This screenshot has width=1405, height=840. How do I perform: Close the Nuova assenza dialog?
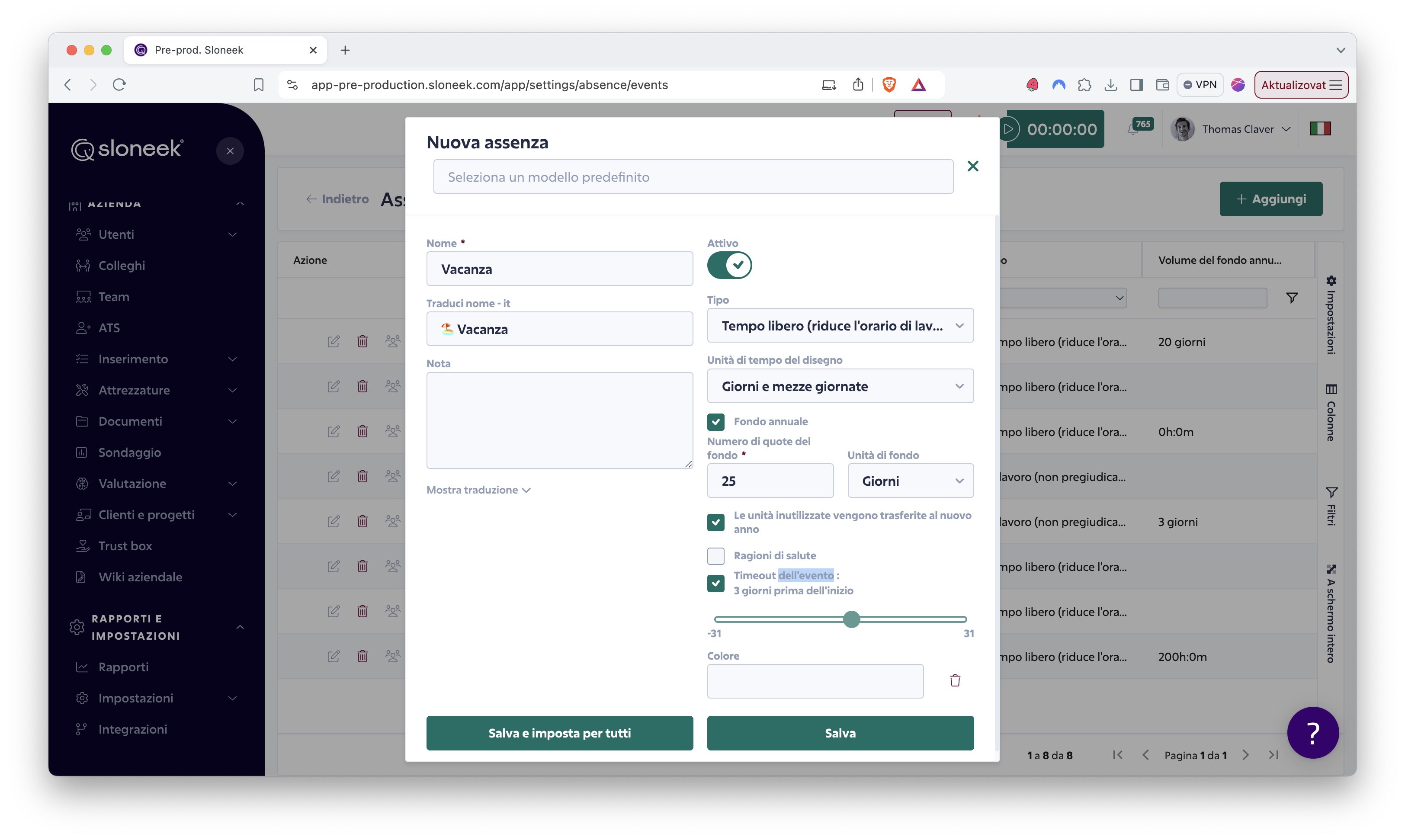tap(972, 166)
